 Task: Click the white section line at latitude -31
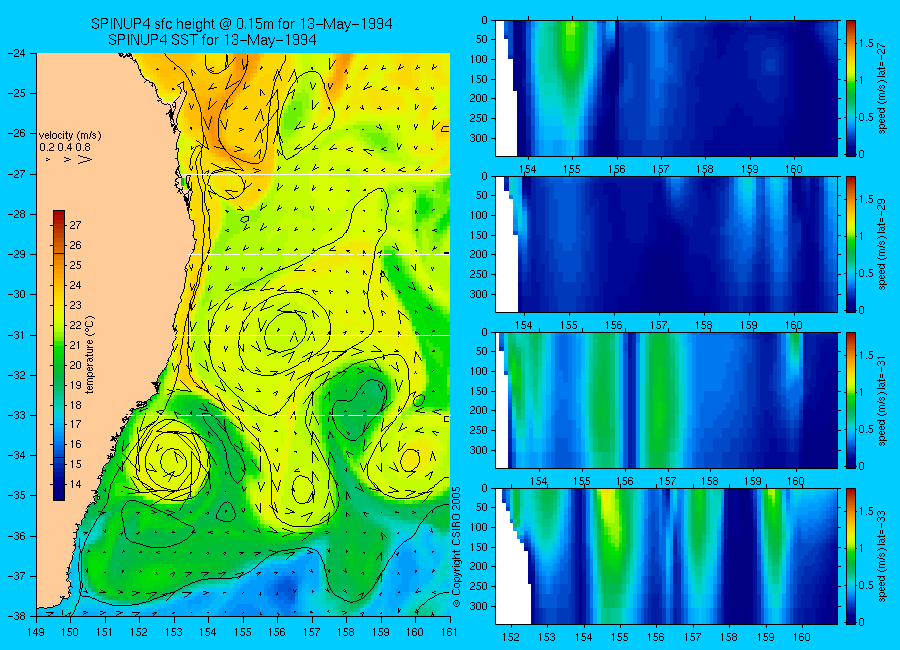311,335
